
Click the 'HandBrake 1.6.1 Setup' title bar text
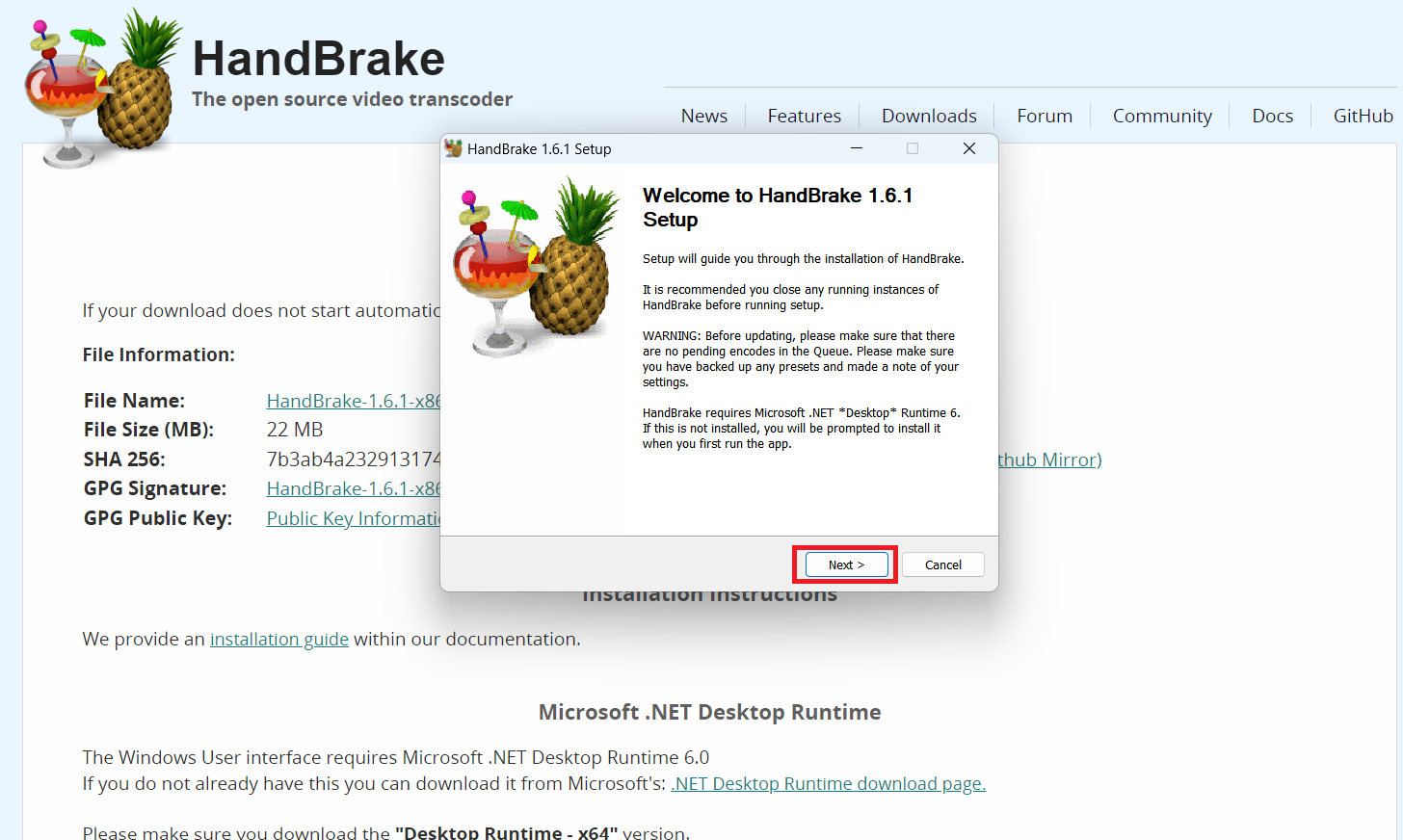[540, 148]
